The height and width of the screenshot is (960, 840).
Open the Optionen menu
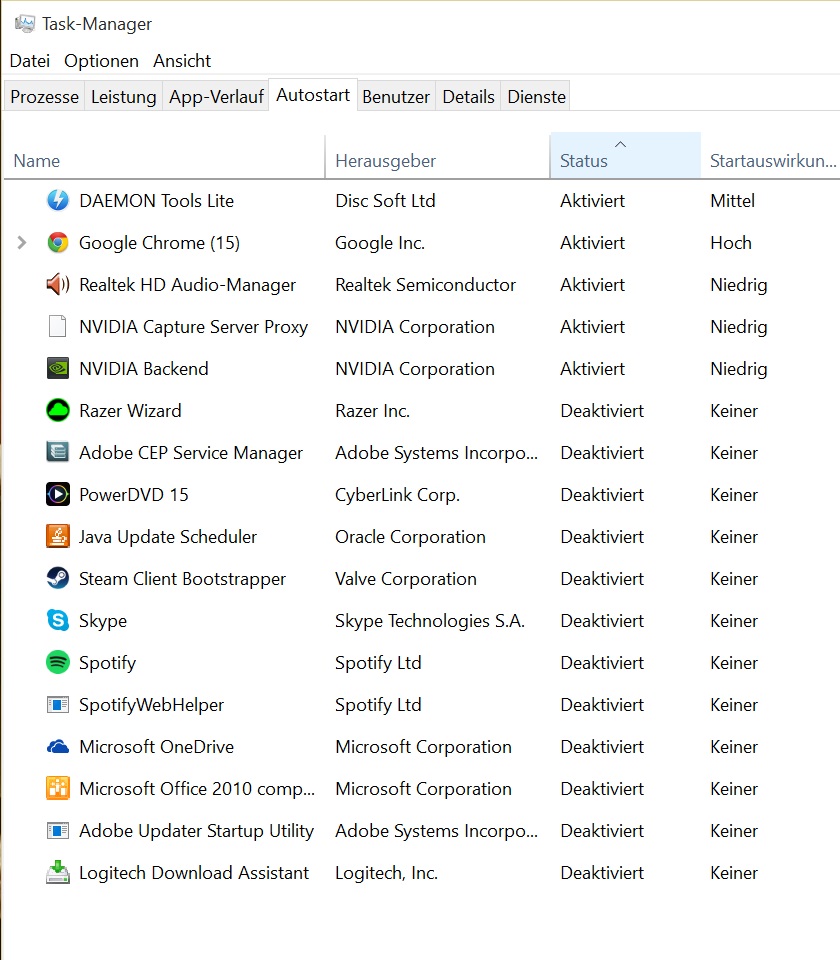101,61
